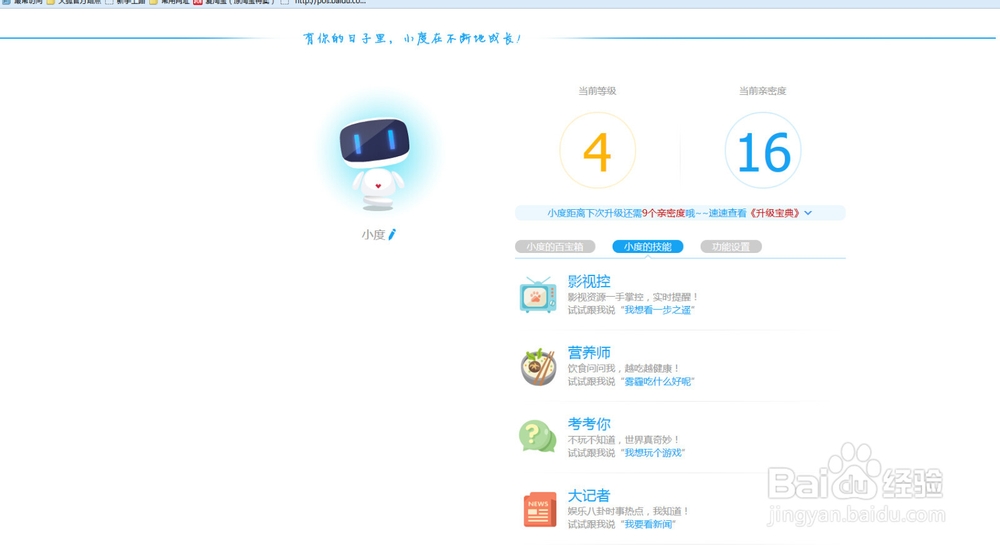1000x549 pixels.
Task: Click the 当前亲密度 label
Action: (x=762, y=91)
